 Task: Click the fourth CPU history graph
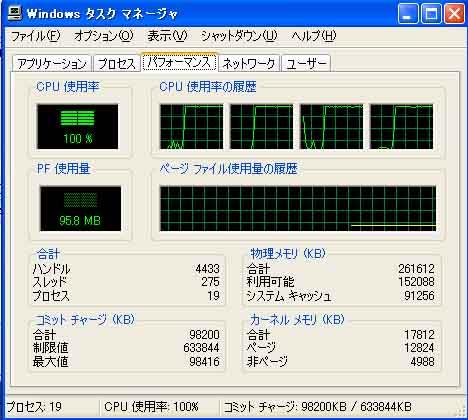402,127
